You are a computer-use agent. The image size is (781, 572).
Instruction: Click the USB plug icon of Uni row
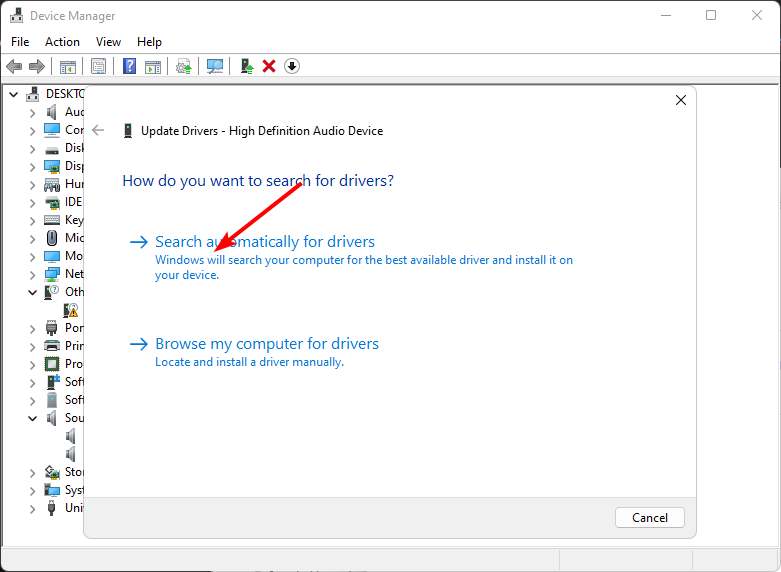[x=51, y=508]
